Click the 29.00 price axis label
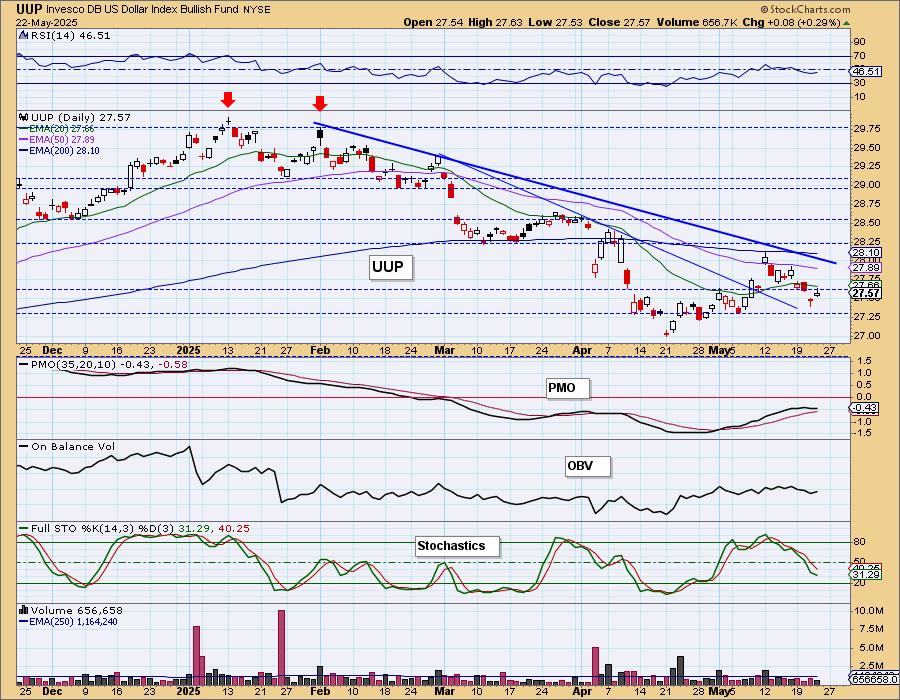This screenshot has width=900, height=700. [x=867, y=185]
